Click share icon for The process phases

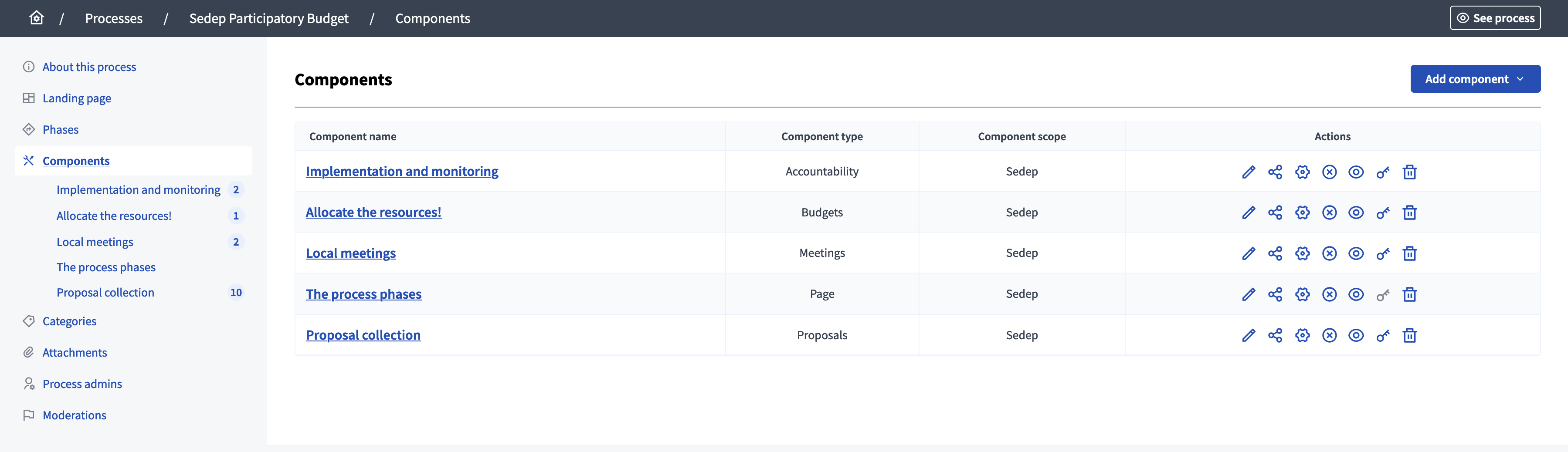(x=1275, y=294)
